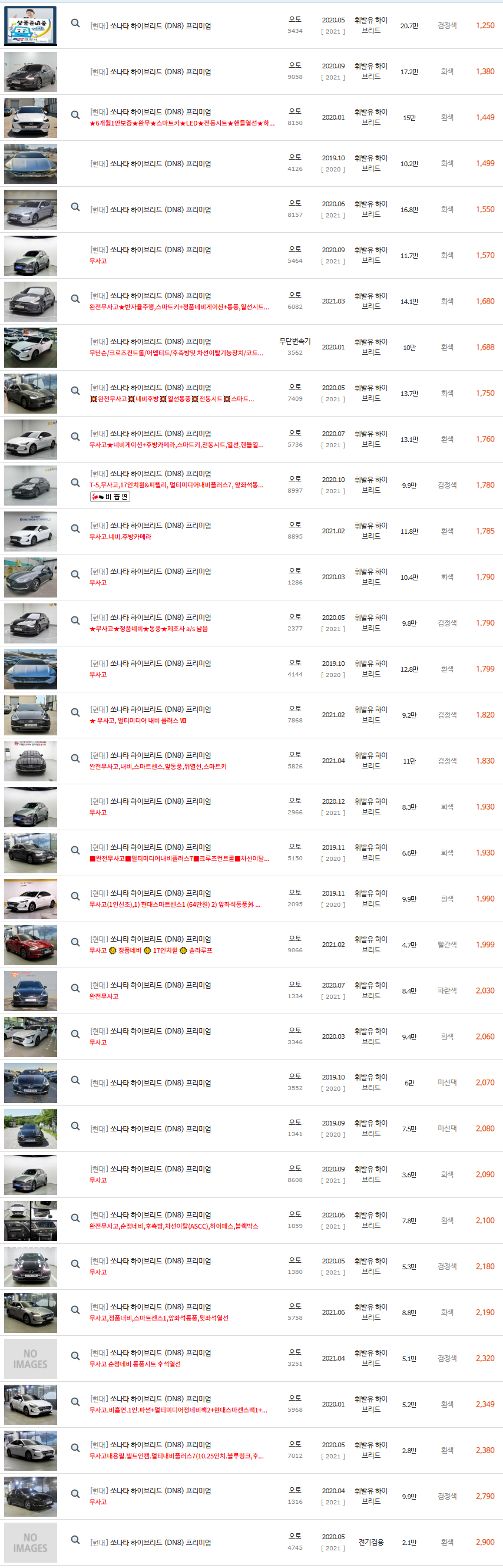Open car thumbnail of the 1,499 listing

click(31, 164)
